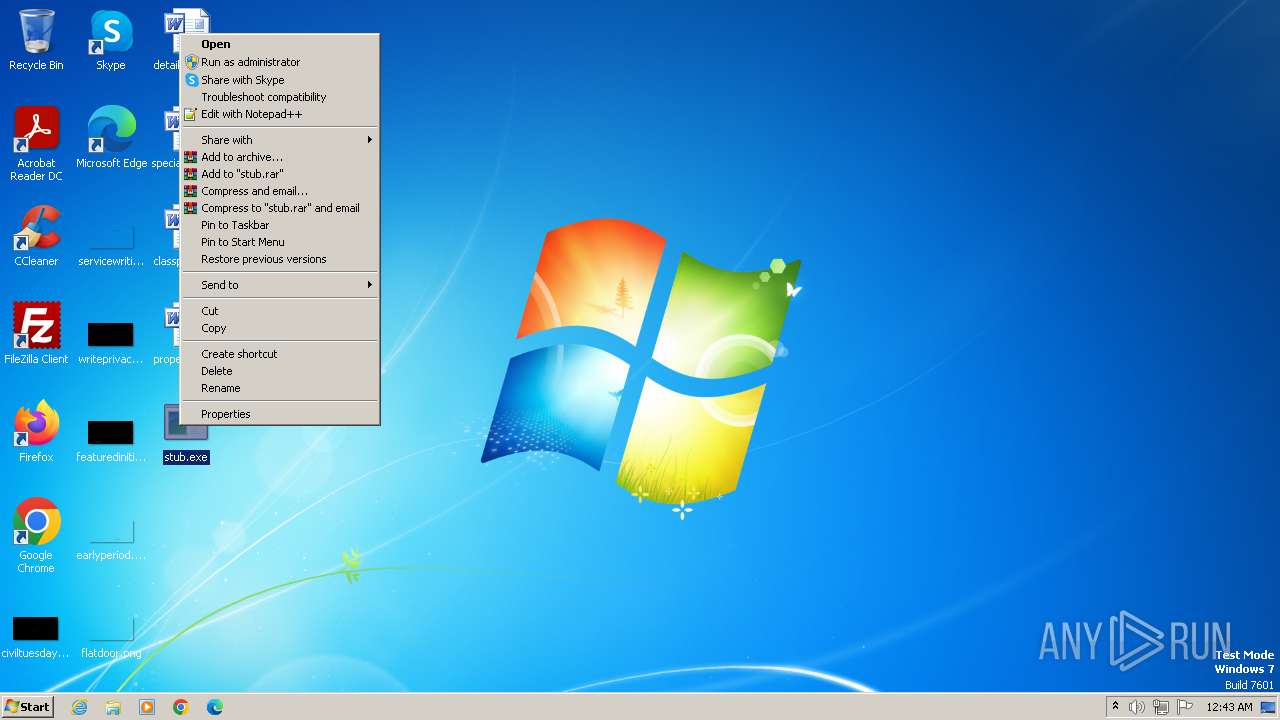Click Show desktop button at taskbar end
Screen dimensions: 1280x720
(x=1268, y=707)
